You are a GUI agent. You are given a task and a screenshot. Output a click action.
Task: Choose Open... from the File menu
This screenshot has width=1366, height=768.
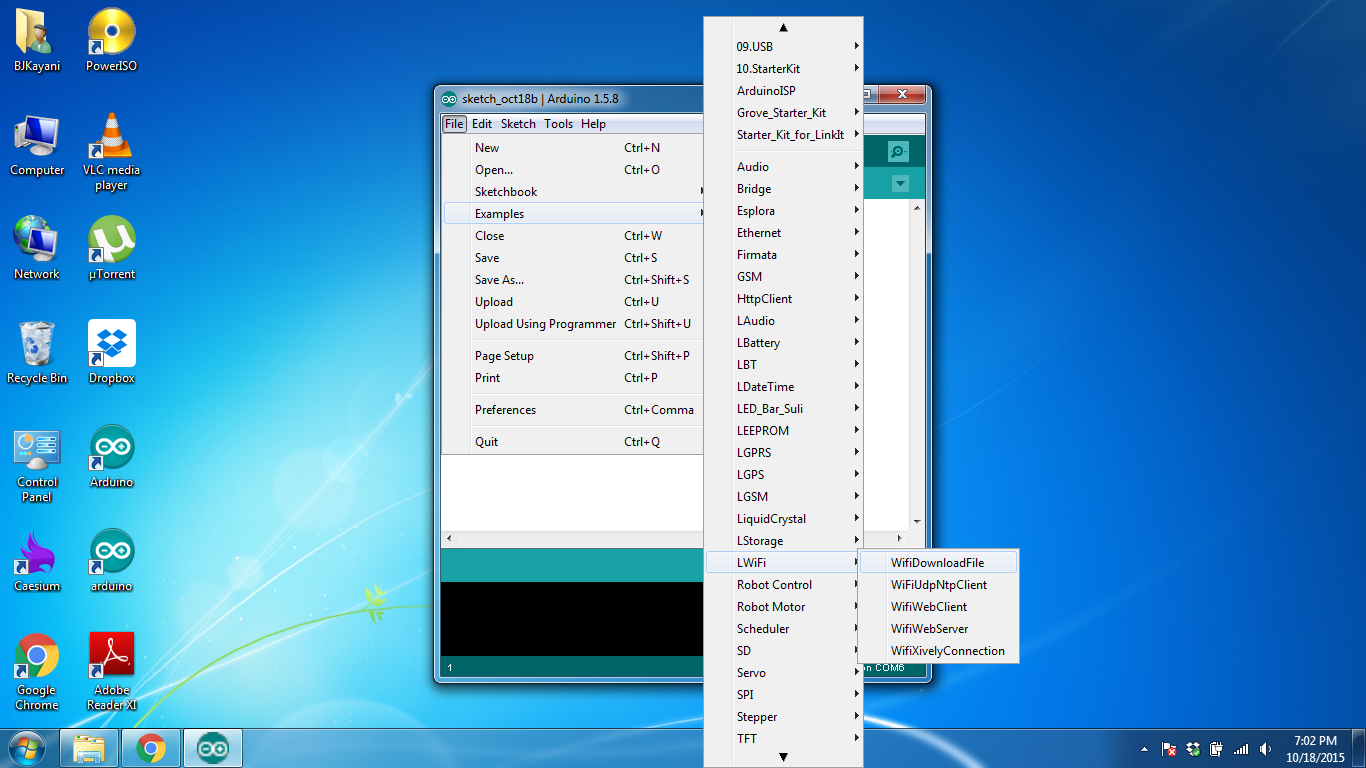pyautogui.click(x=574, y=170)
